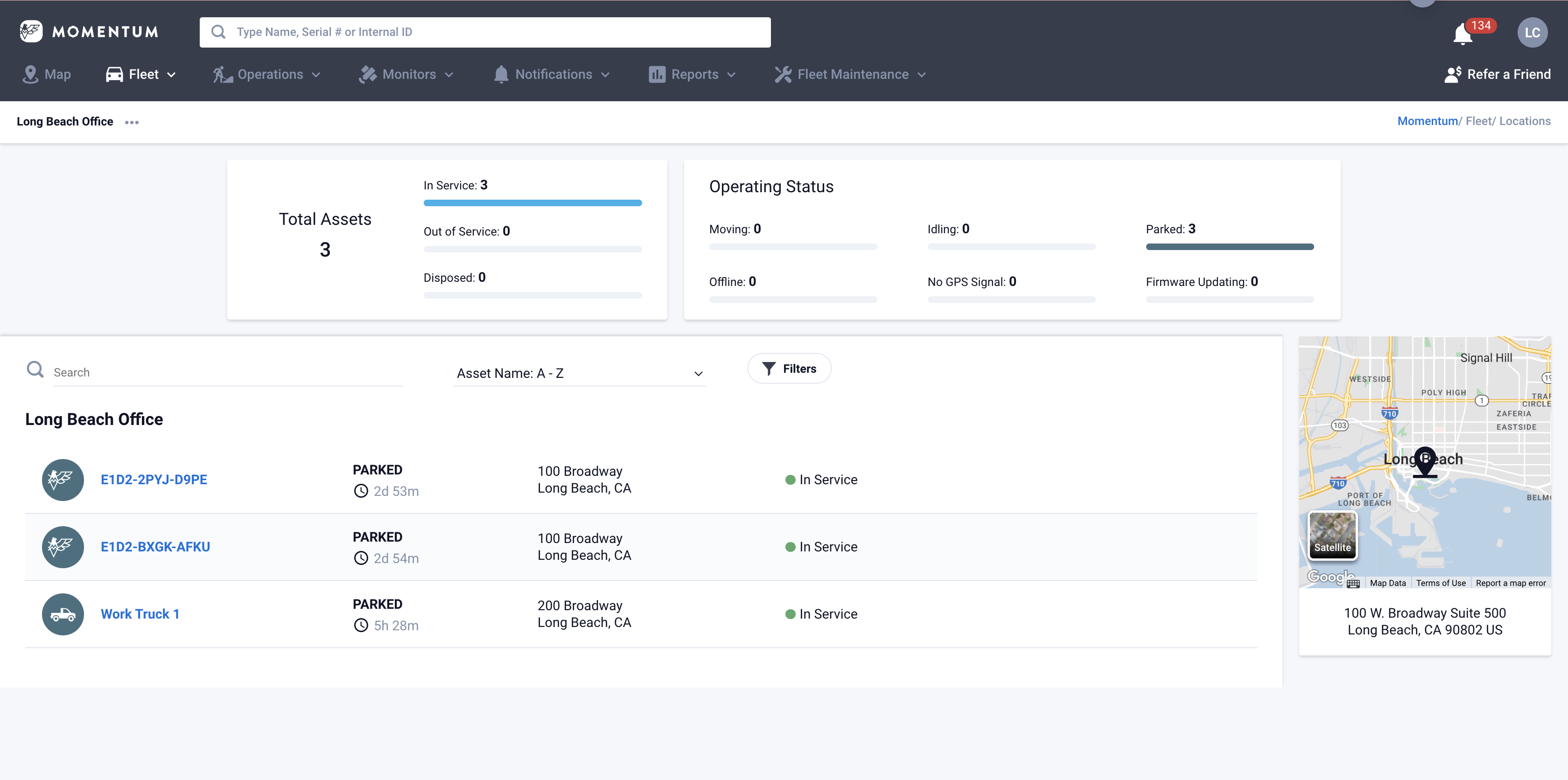This screenshot has height=780, width=1568.
Task: Click the Work Truck 1 pickup icon
Action: pos(63,614)
